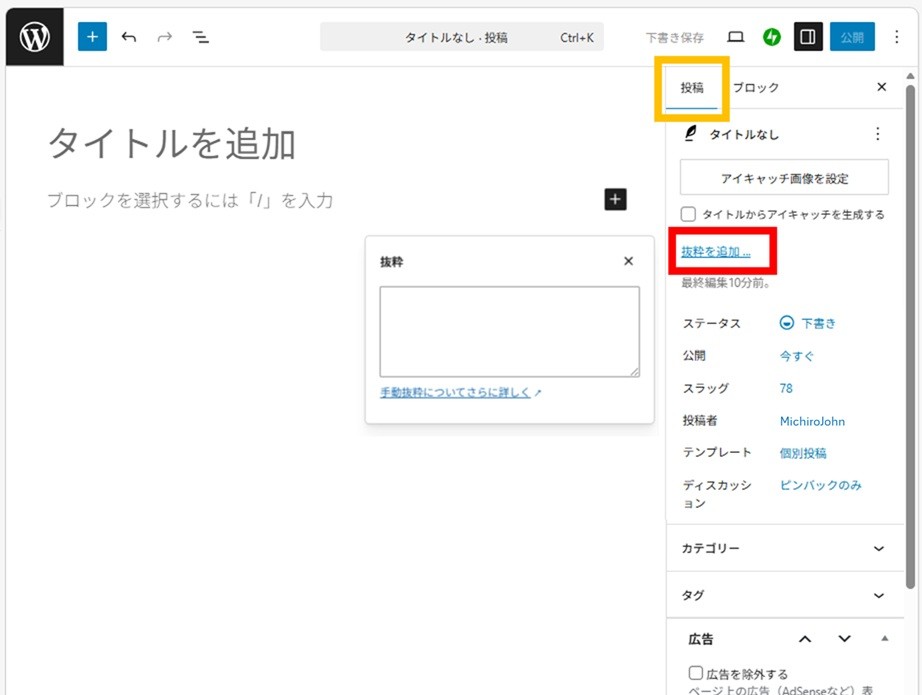Image resolution: width=922 pixels, height=695 pixels.
Task: Open the preview device icon
Action: coord(736,37)
